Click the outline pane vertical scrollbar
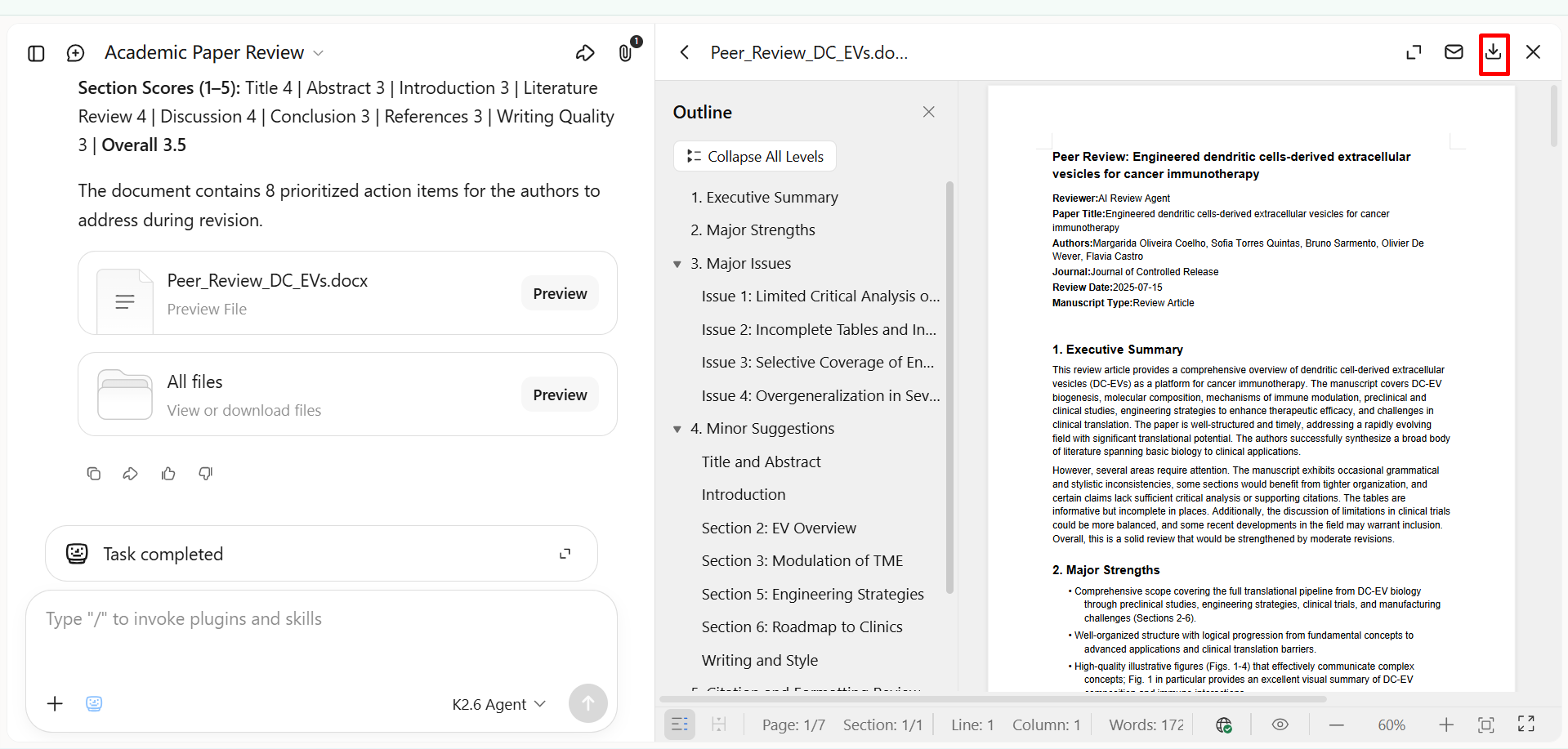The image size is (1568, 749). 949,386
